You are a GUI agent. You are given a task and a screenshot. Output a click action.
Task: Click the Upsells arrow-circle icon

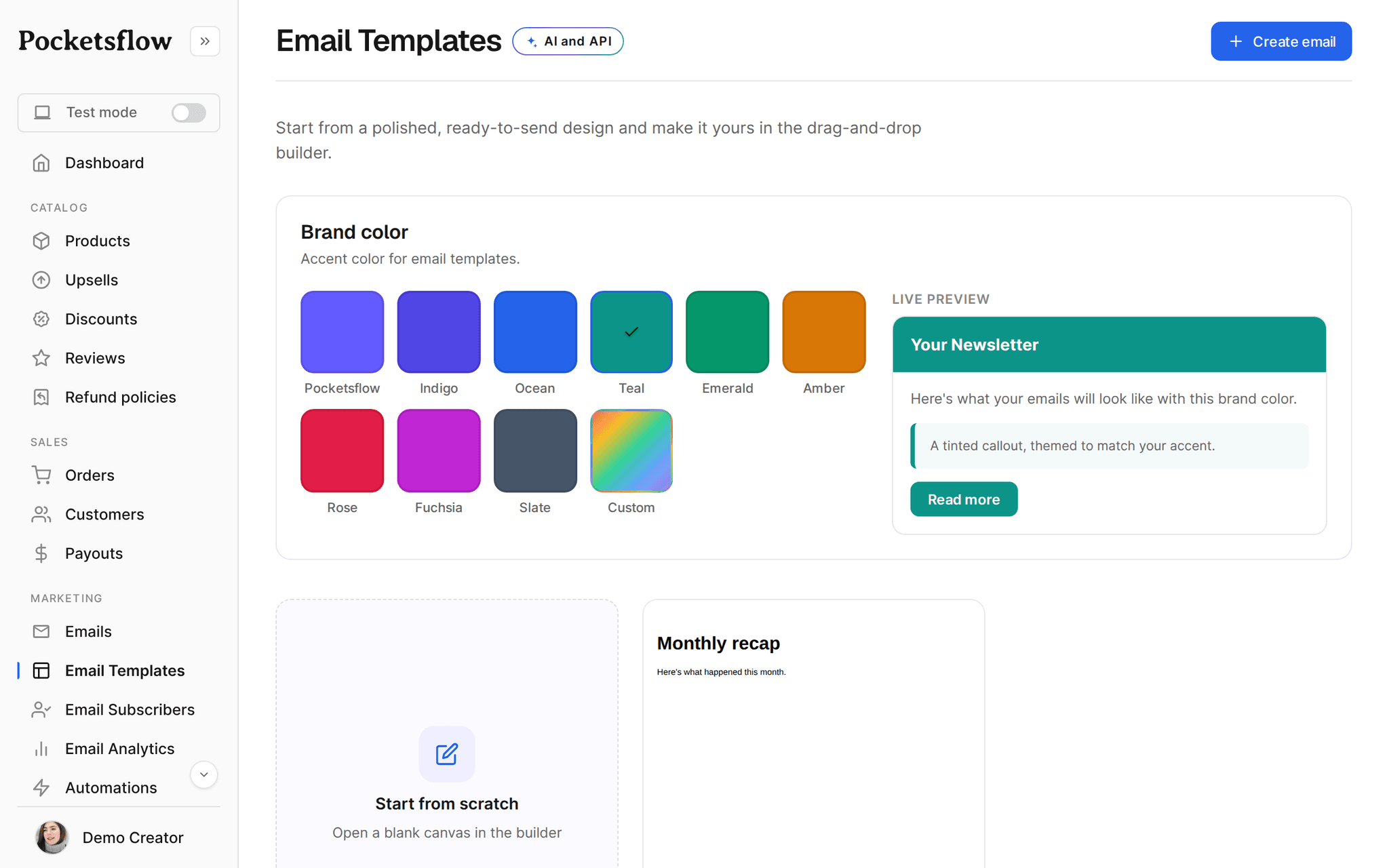tap(41, 280)
